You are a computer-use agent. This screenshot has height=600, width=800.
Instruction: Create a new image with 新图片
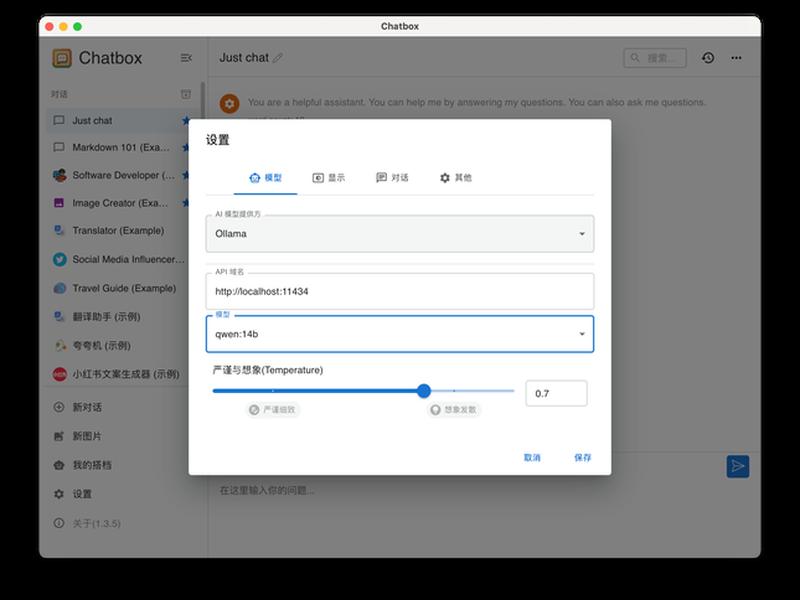click(118, 436)
